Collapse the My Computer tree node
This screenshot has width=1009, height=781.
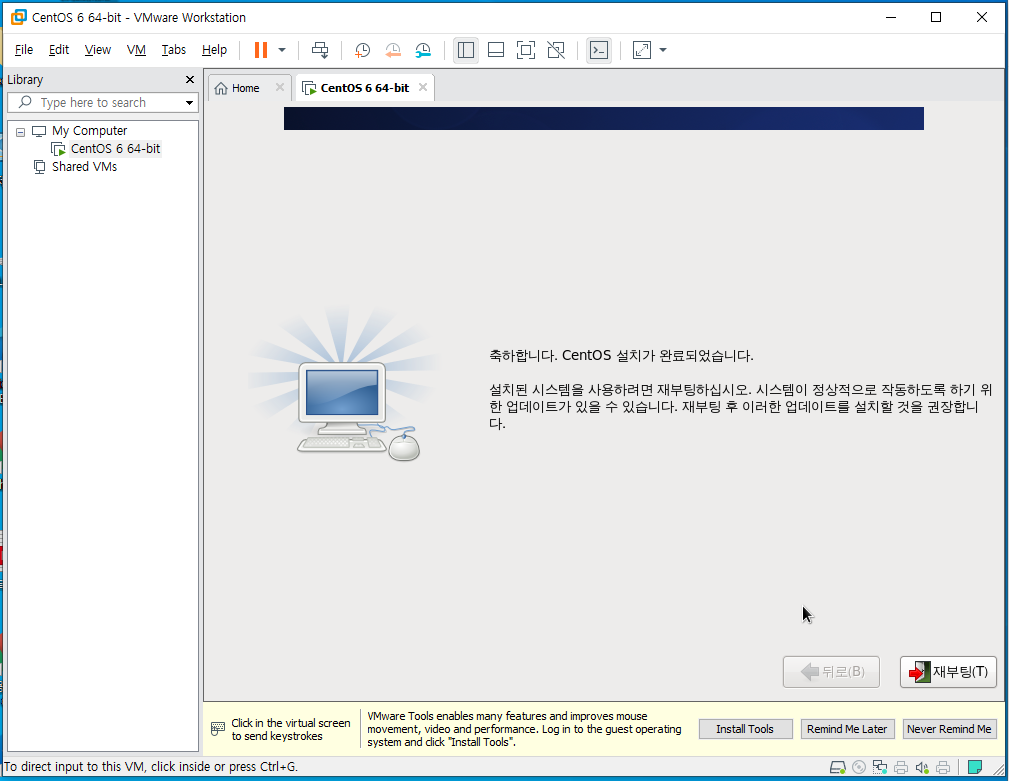pos(21,132)
